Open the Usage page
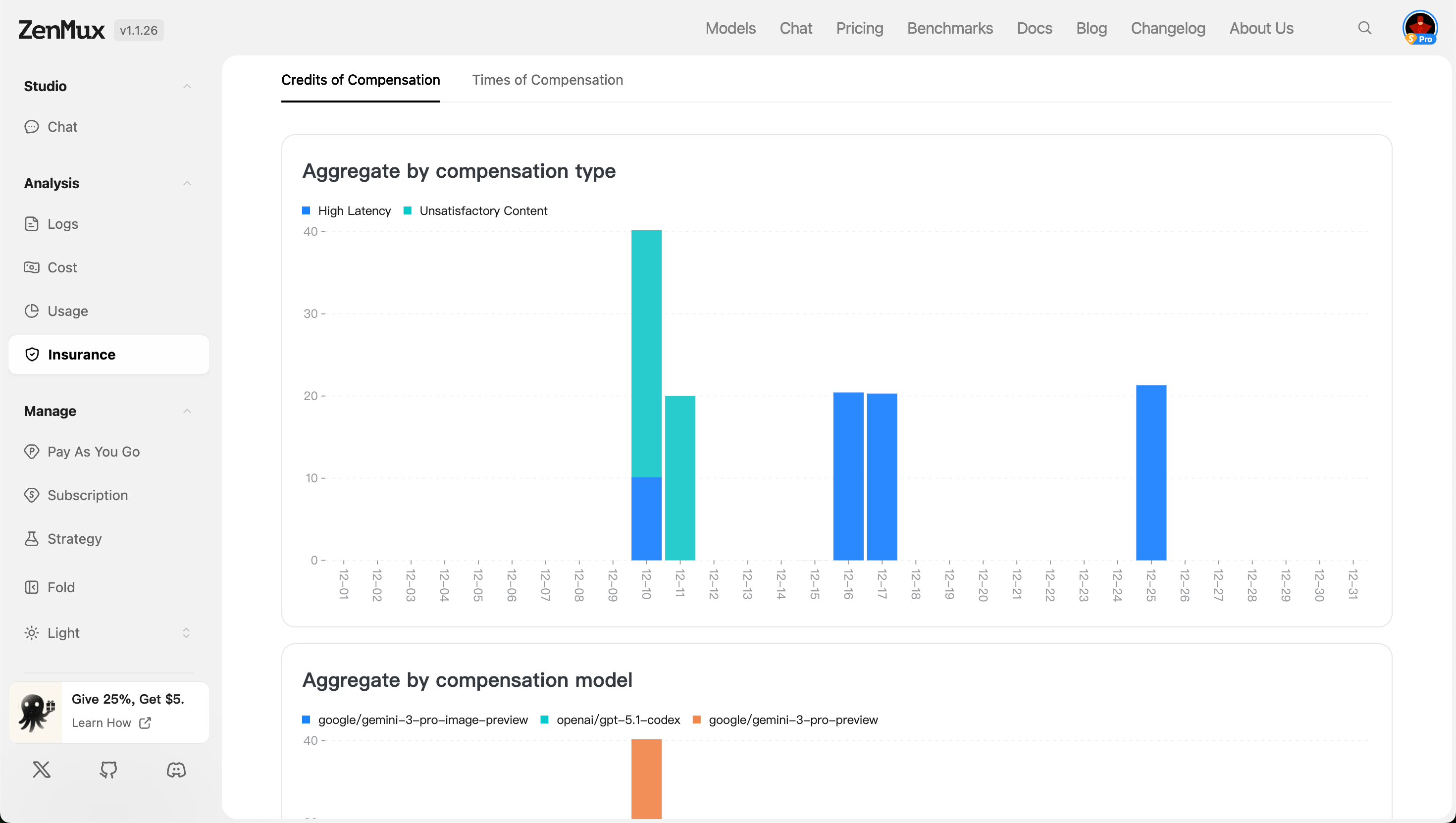The height and width of the screenshot is (823, 1456). 67,311
